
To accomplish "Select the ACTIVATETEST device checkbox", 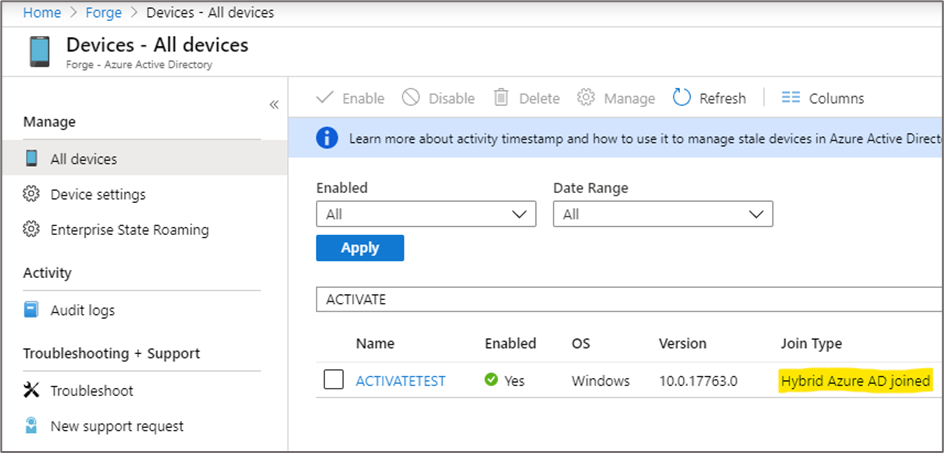I will click(x=334, y=380).
